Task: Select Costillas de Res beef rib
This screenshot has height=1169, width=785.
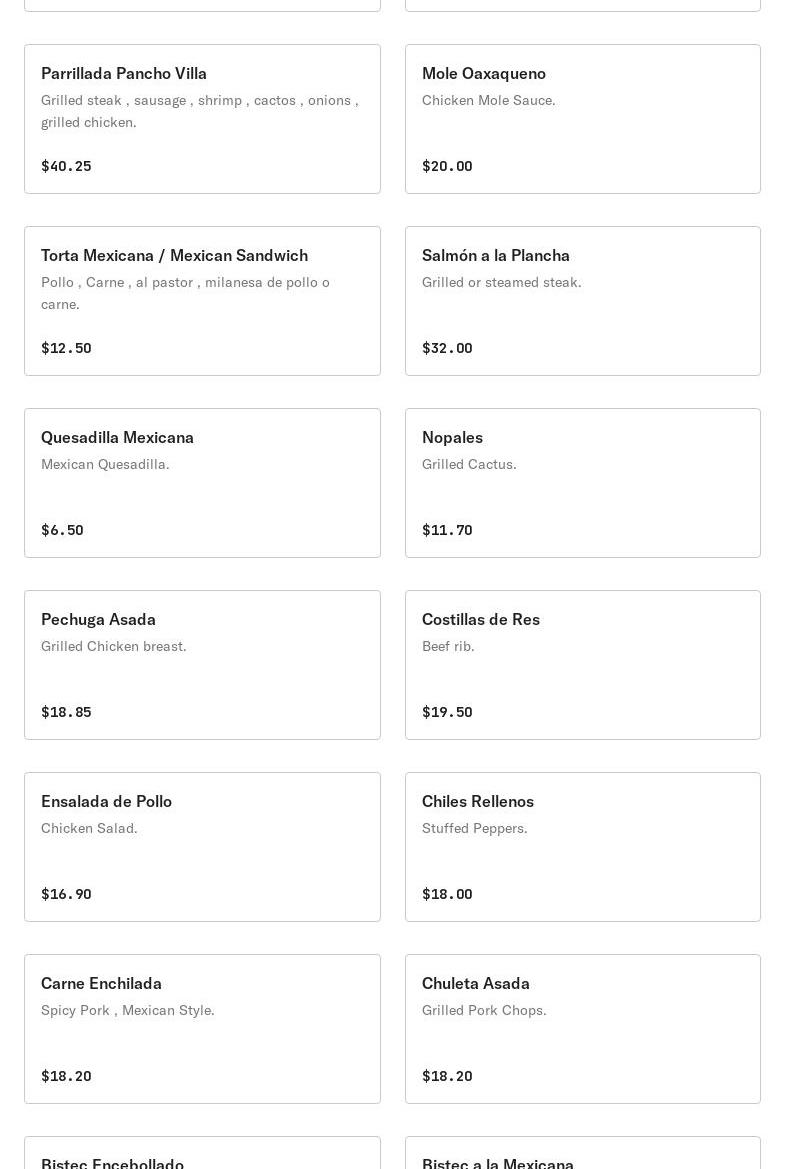Action: [x=582, y=665]
